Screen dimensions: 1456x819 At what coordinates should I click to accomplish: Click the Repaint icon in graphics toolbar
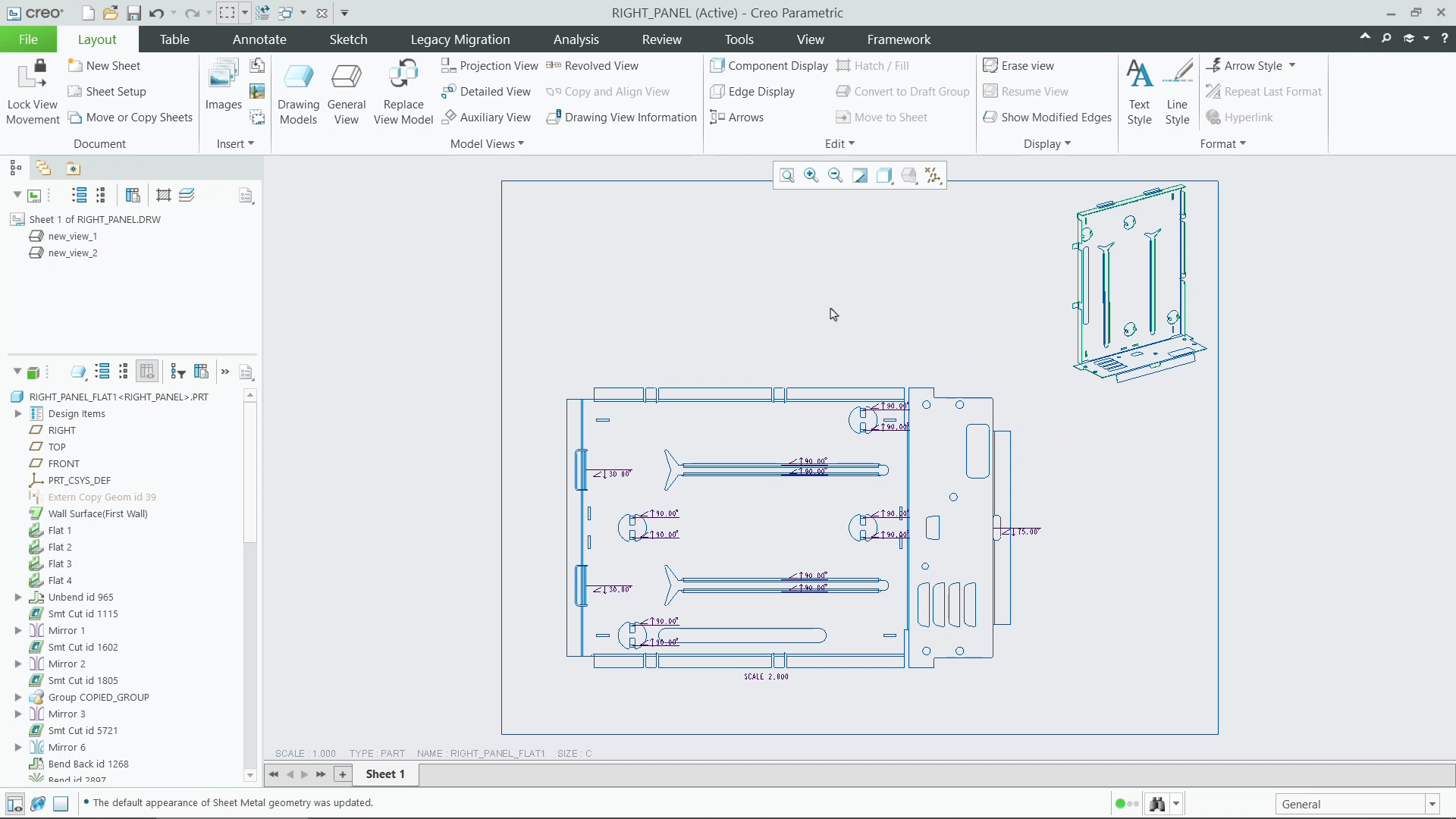pos(860,176)
